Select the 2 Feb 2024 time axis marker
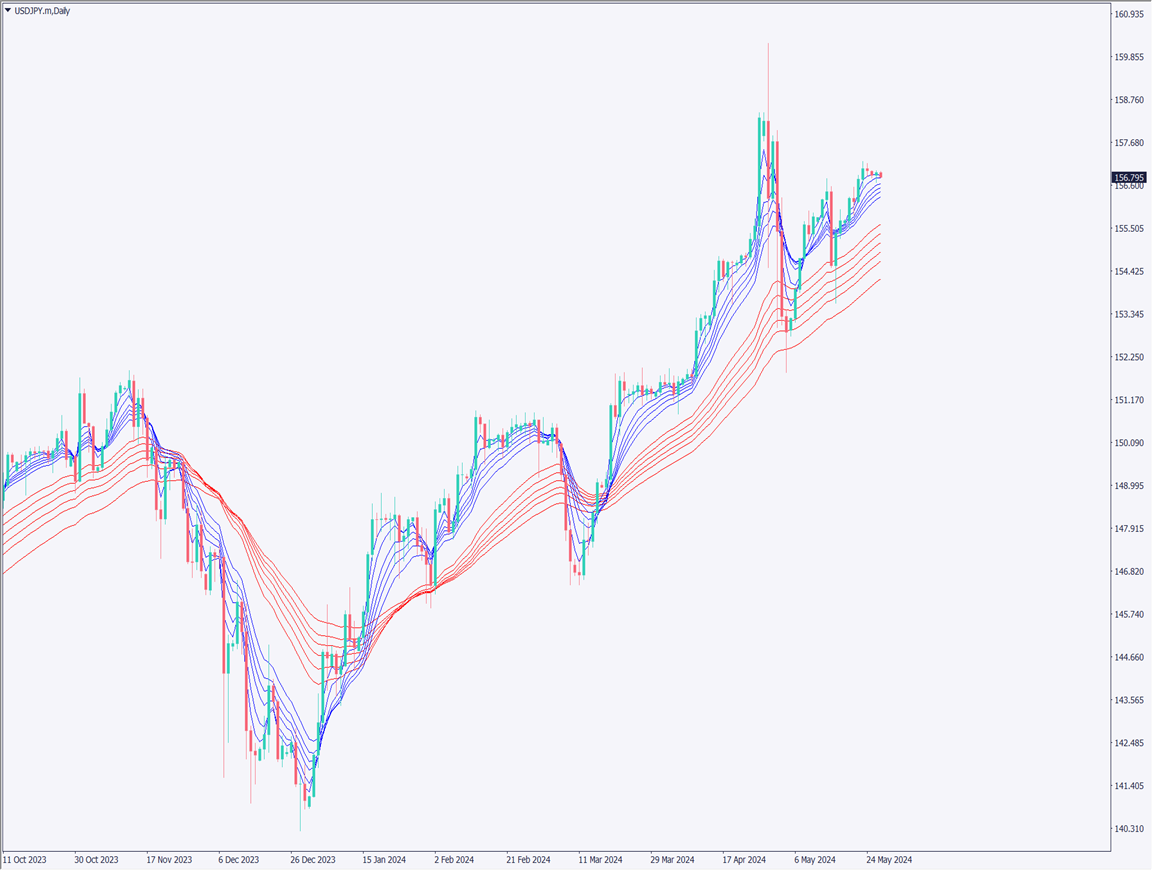1152x870 pixels. pyautogui.click(x=457, y=860)
